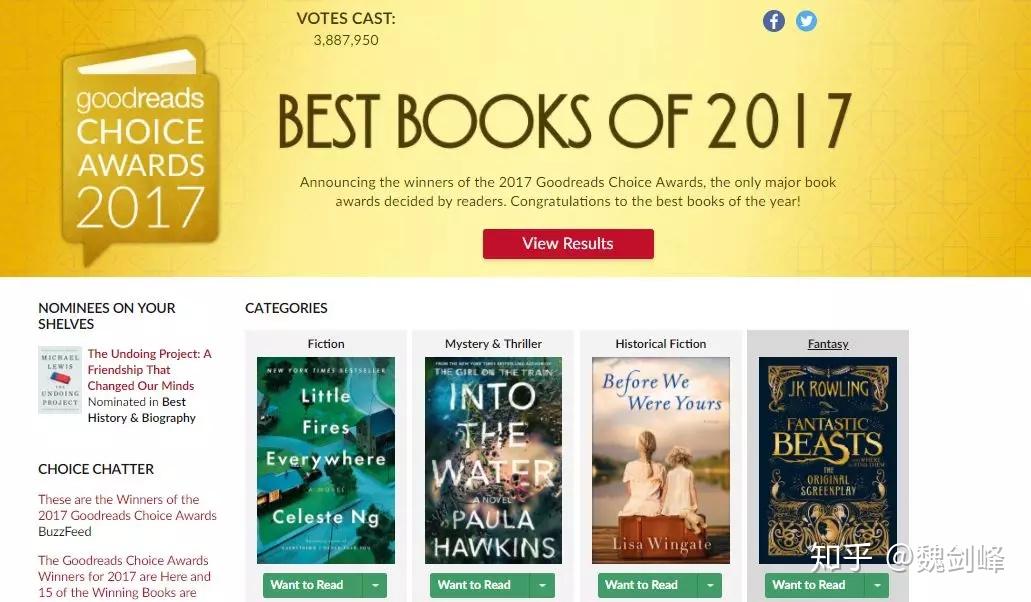Expand shelf dropdown under Fantastic Beasts
This screenshot has width=1031, height=602.
877,585
